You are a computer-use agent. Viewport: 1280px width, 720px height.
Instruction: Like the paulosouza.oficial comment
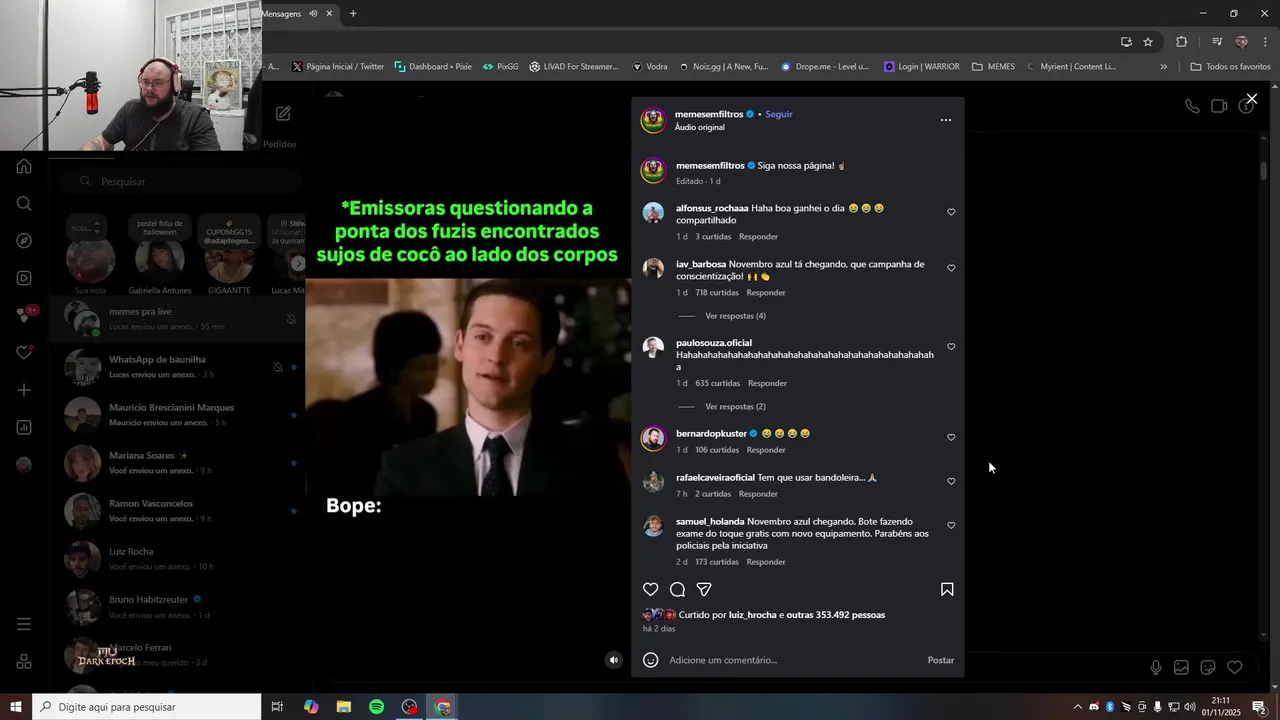pos(951,347)
